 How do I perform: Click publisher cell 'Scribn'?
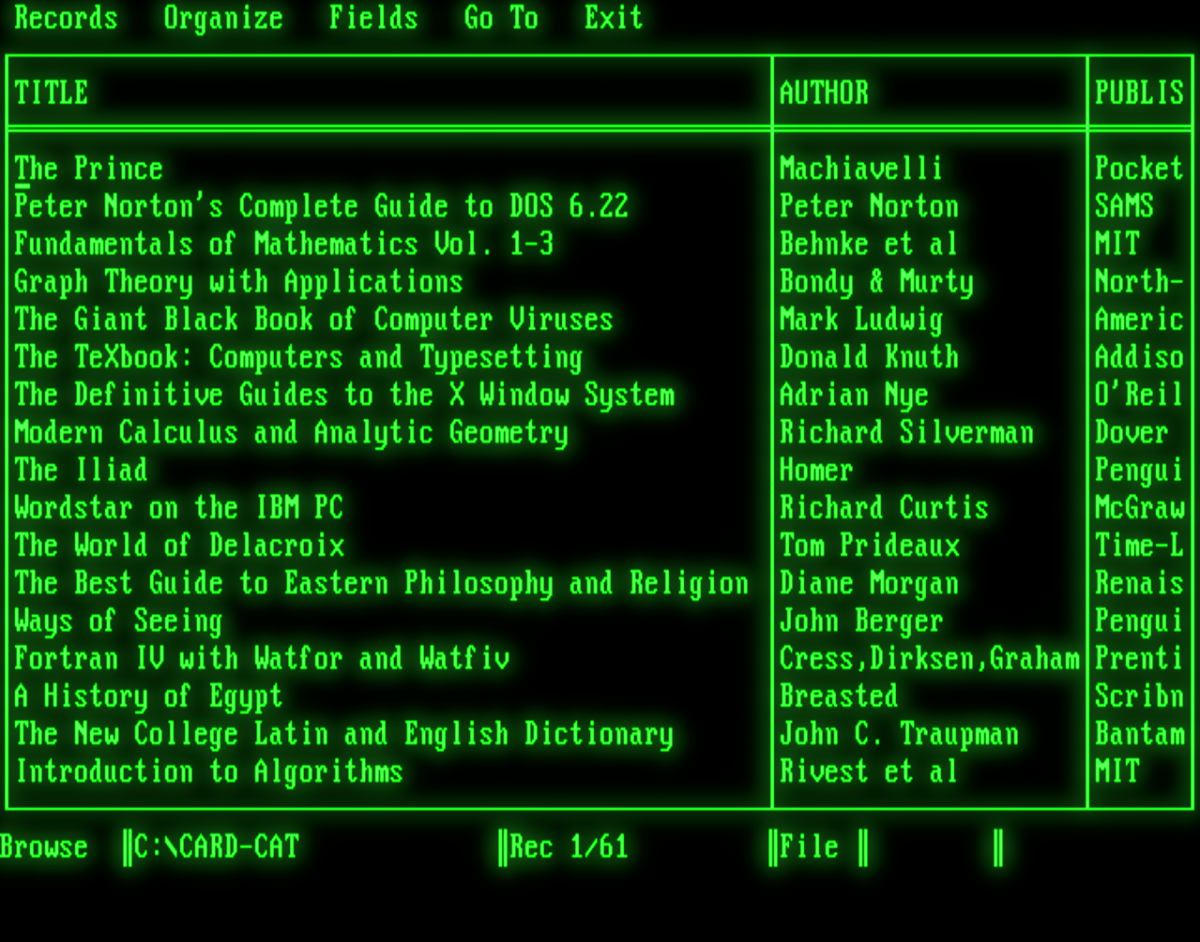tap(1139, 697)
